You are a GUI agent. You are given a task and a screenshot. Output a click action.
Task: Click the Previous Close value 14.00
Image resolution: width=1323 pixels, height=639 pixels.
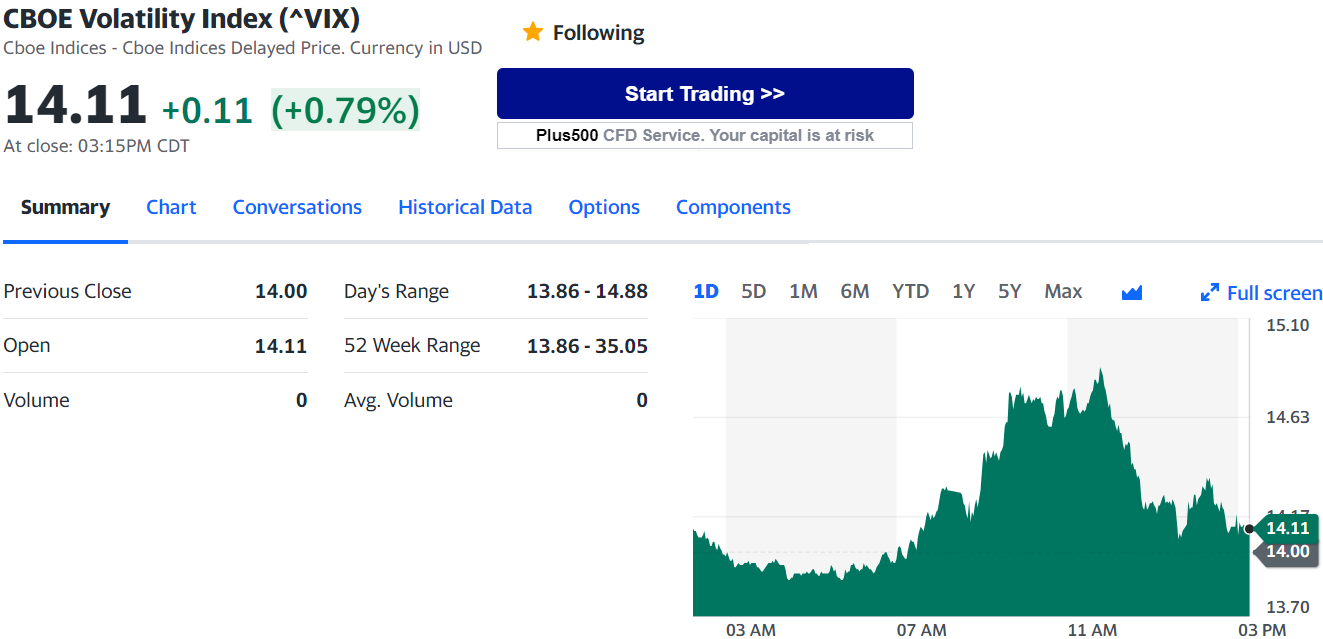click(281, 291)
